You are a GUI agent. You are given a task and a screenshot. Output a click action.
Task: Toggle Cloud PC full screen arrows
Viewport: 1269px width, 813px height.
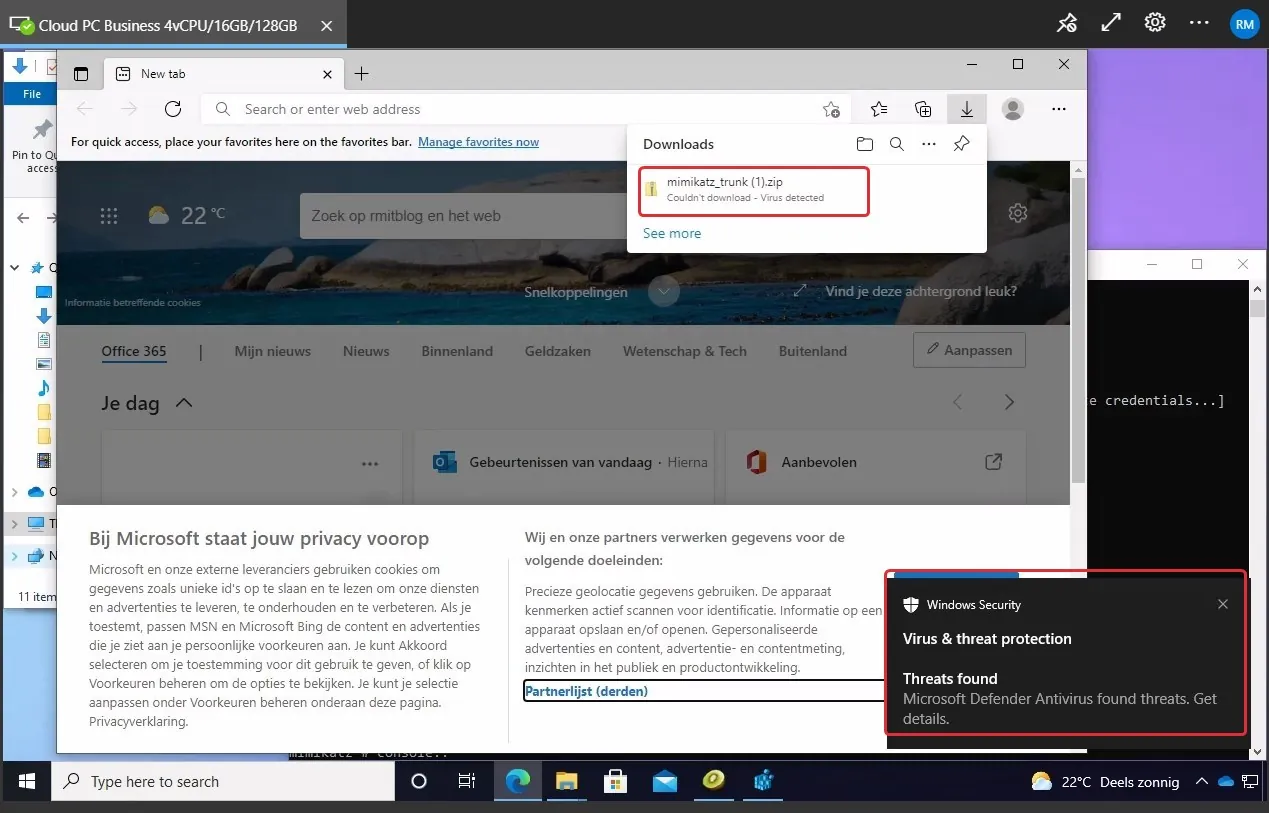[1111, 22]
